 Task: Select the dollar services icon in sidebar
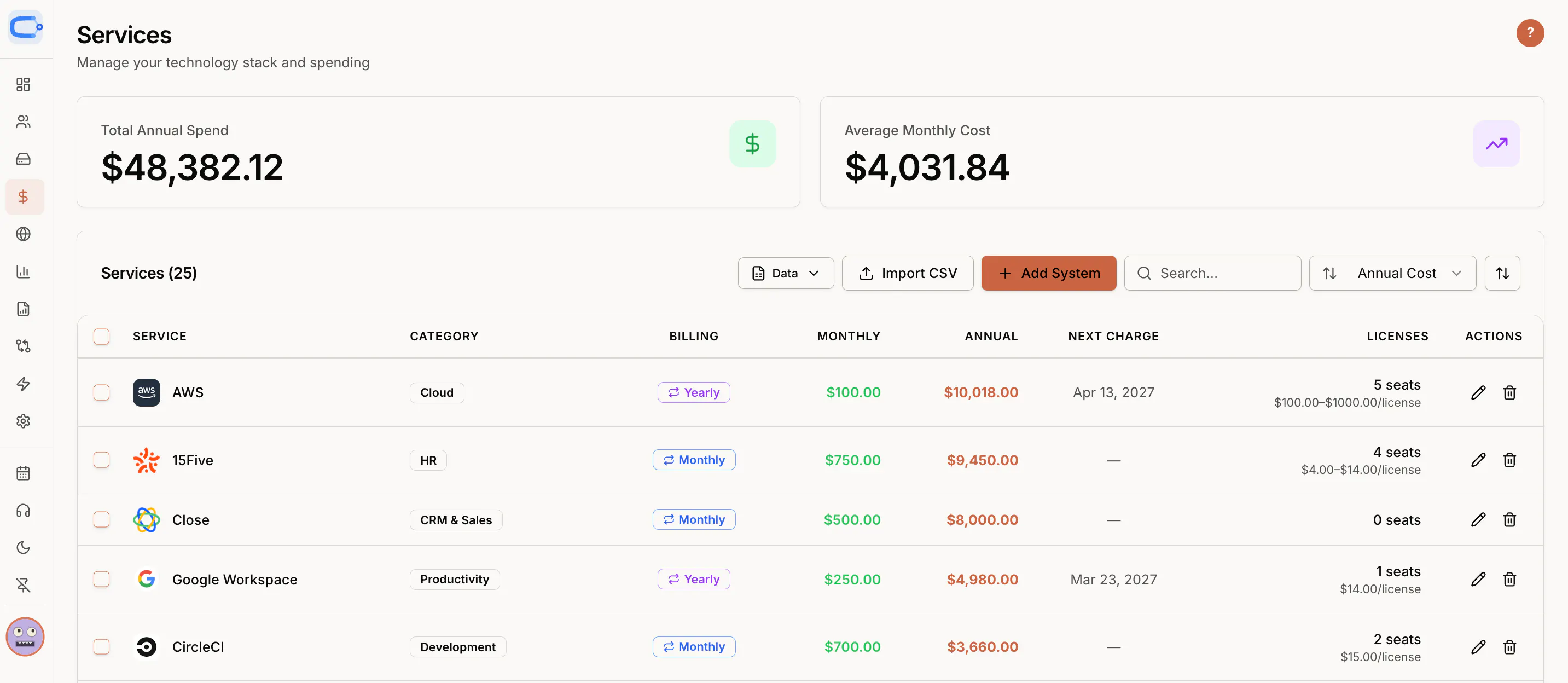[x=23, y=196]
